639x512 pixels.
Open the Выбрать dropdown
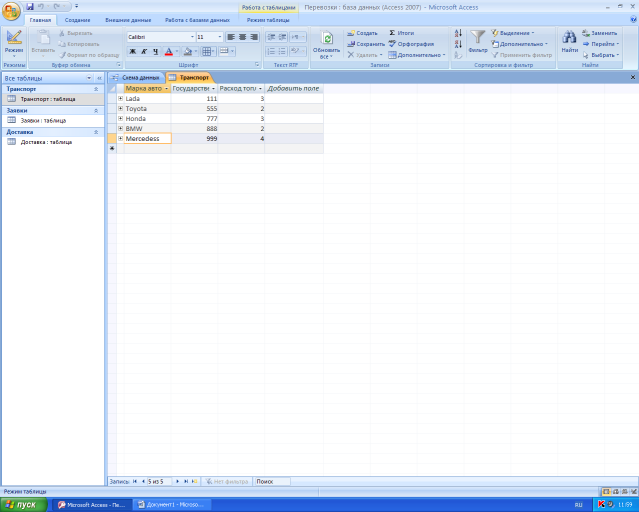(x=601, y=55)
